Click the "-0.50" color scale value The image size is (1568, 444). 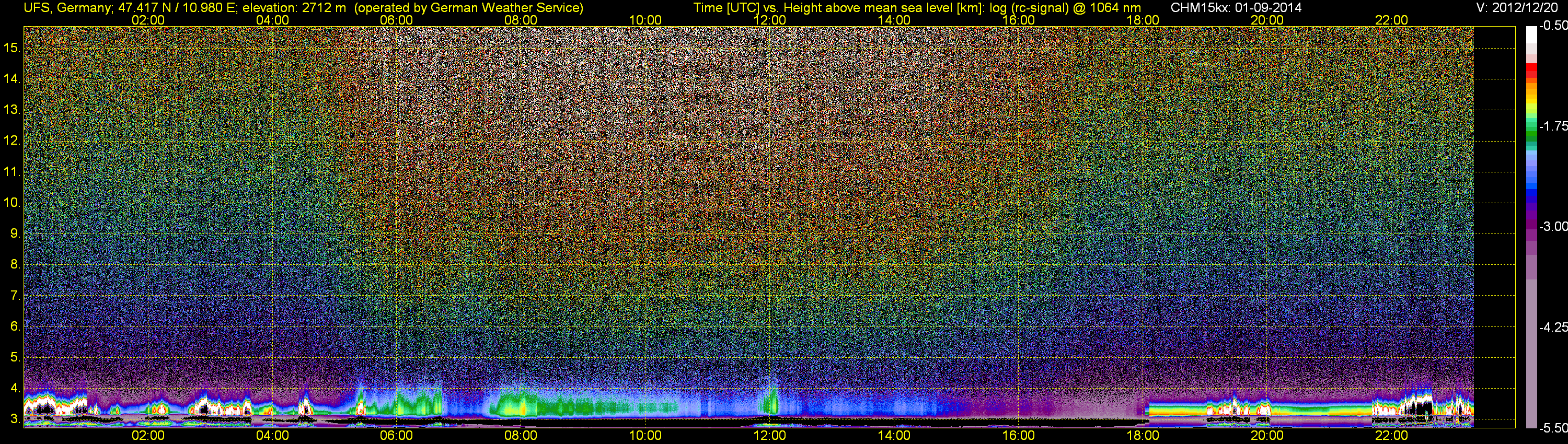pyautogui.click(x=1553, y=26)
